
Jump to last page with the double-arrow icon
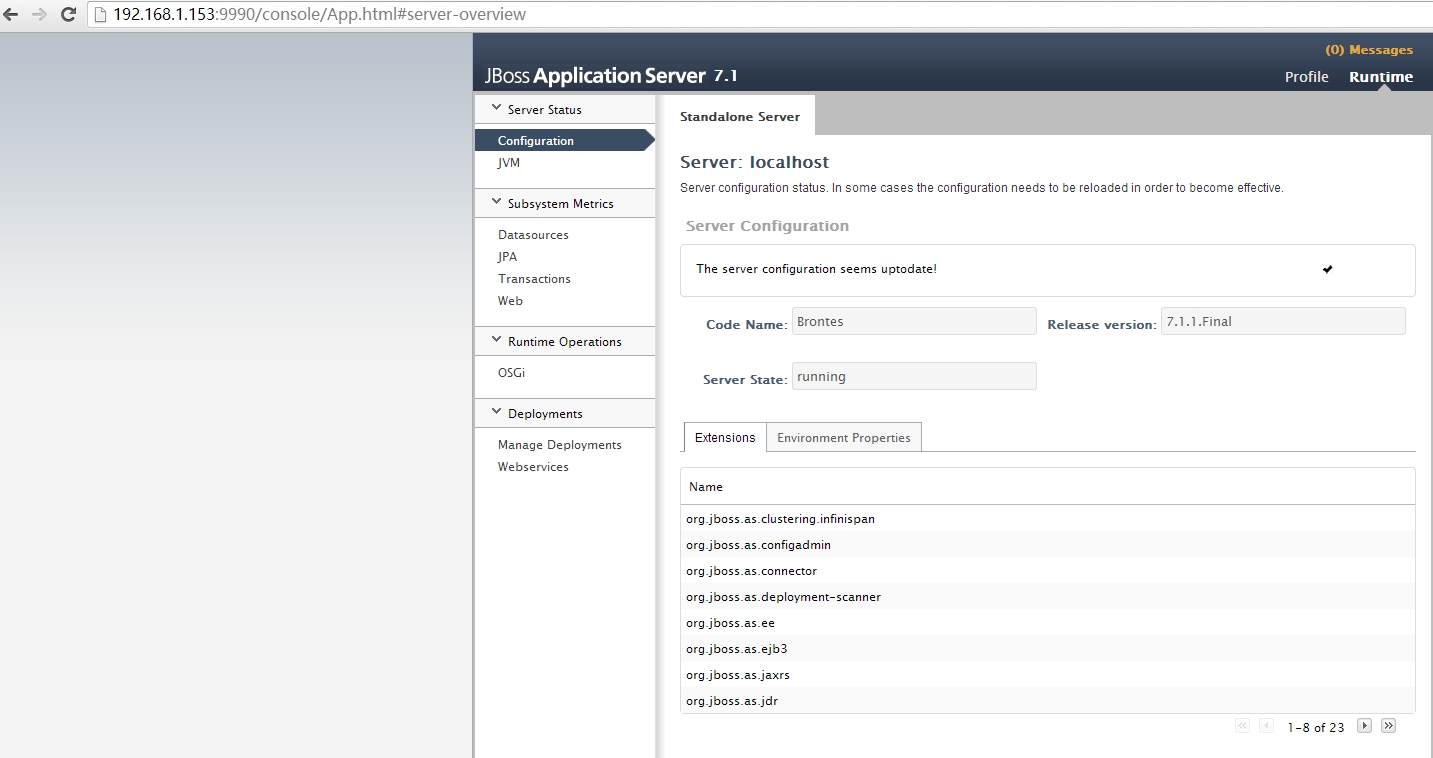[1389, 725]
